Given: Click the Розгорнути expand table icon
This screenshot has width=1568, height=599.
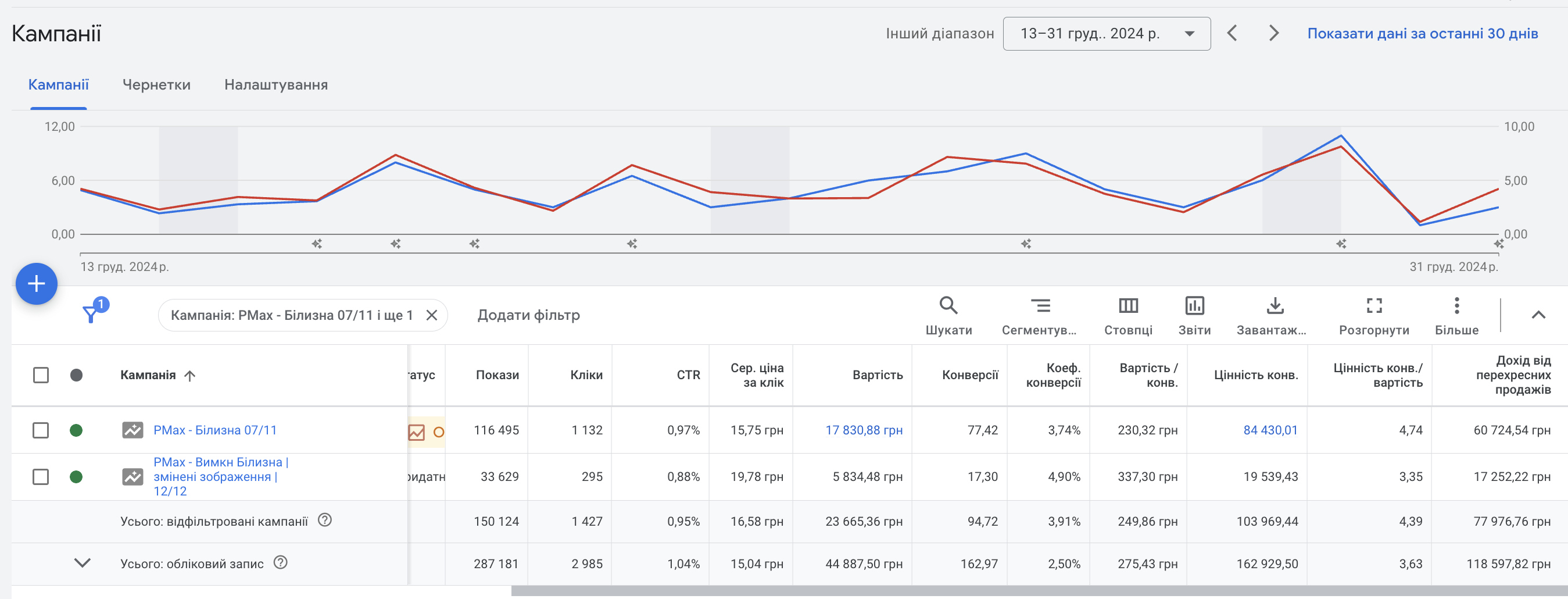Looking at the screenshot, I should pyautogui.click(x=1374, y=305).
